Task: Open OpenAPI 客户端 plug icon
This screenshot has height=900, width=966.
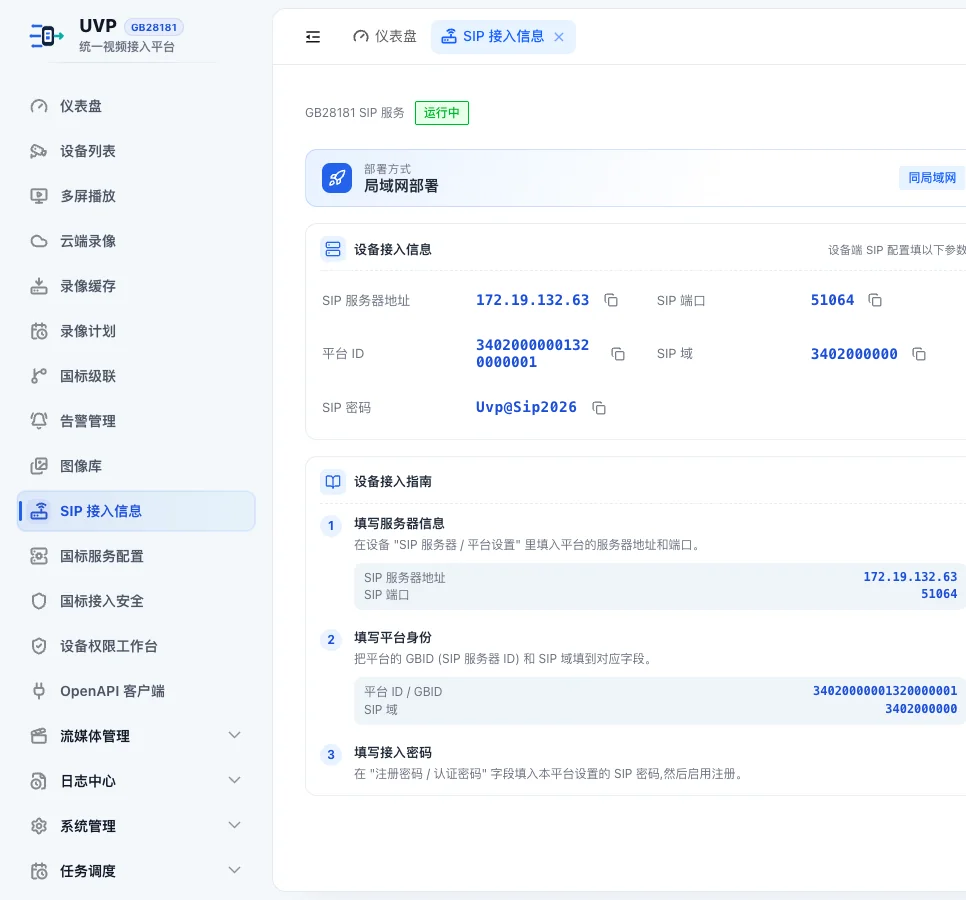Action: click(x=39, y=691)
